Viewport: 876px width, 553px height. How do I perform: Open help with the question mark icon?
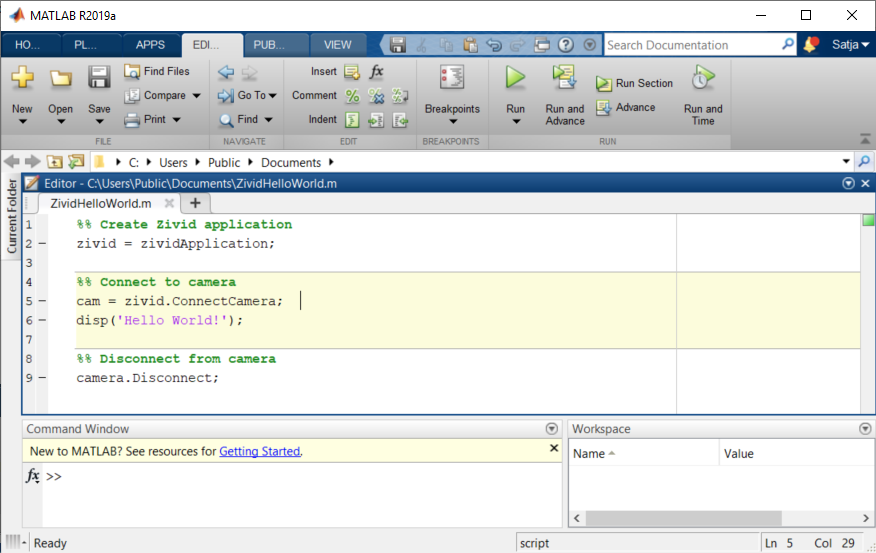click(565, 45)
